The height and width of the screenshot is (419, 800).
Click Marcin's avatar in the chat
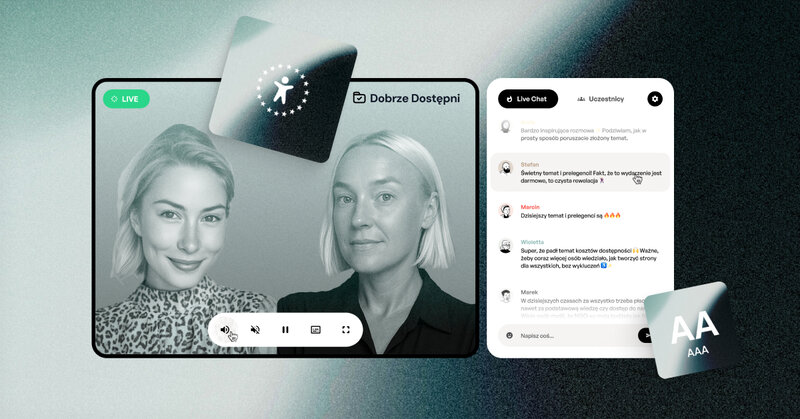[506, 212]
